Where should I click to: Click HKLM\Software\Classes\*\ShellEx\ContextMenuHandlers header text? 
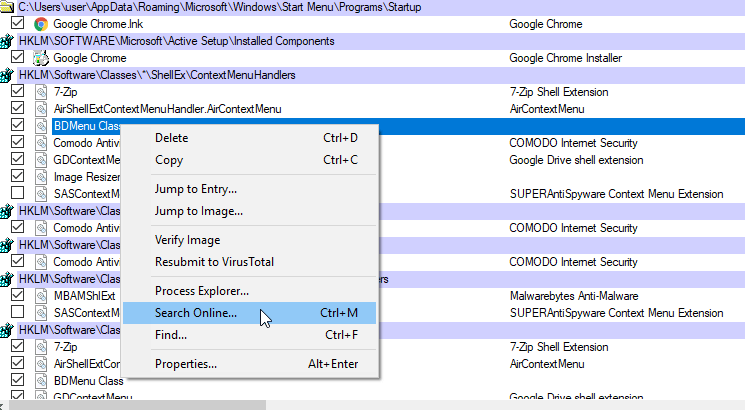157,75
